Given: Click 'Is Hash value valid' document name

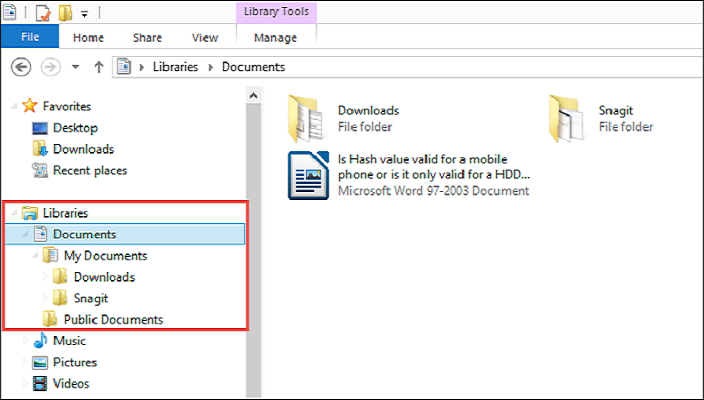Looking at the screenshot, I should [434, 167].
